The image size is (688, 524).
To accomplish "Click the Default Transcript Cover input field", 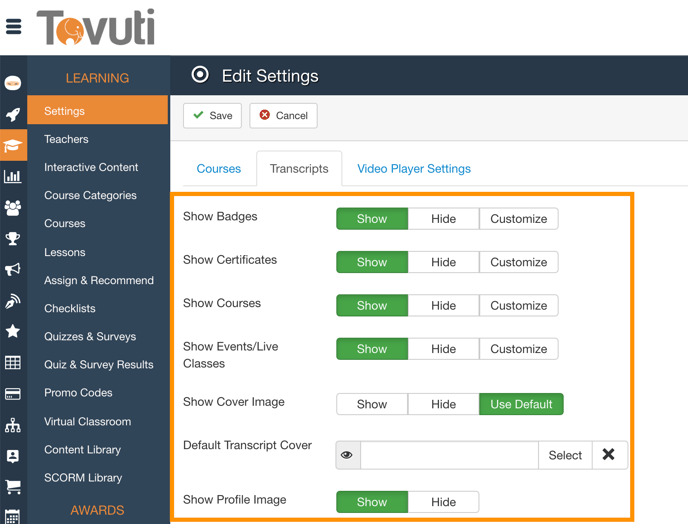I will [x=449, y=455].
